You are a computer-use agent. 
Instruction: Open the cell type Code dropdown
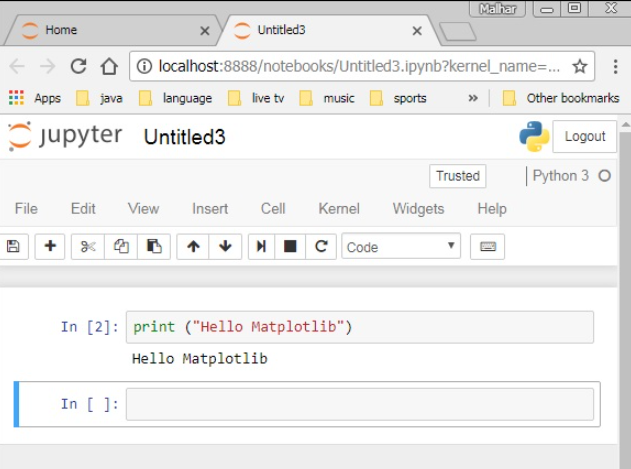[x=401, y=246]
